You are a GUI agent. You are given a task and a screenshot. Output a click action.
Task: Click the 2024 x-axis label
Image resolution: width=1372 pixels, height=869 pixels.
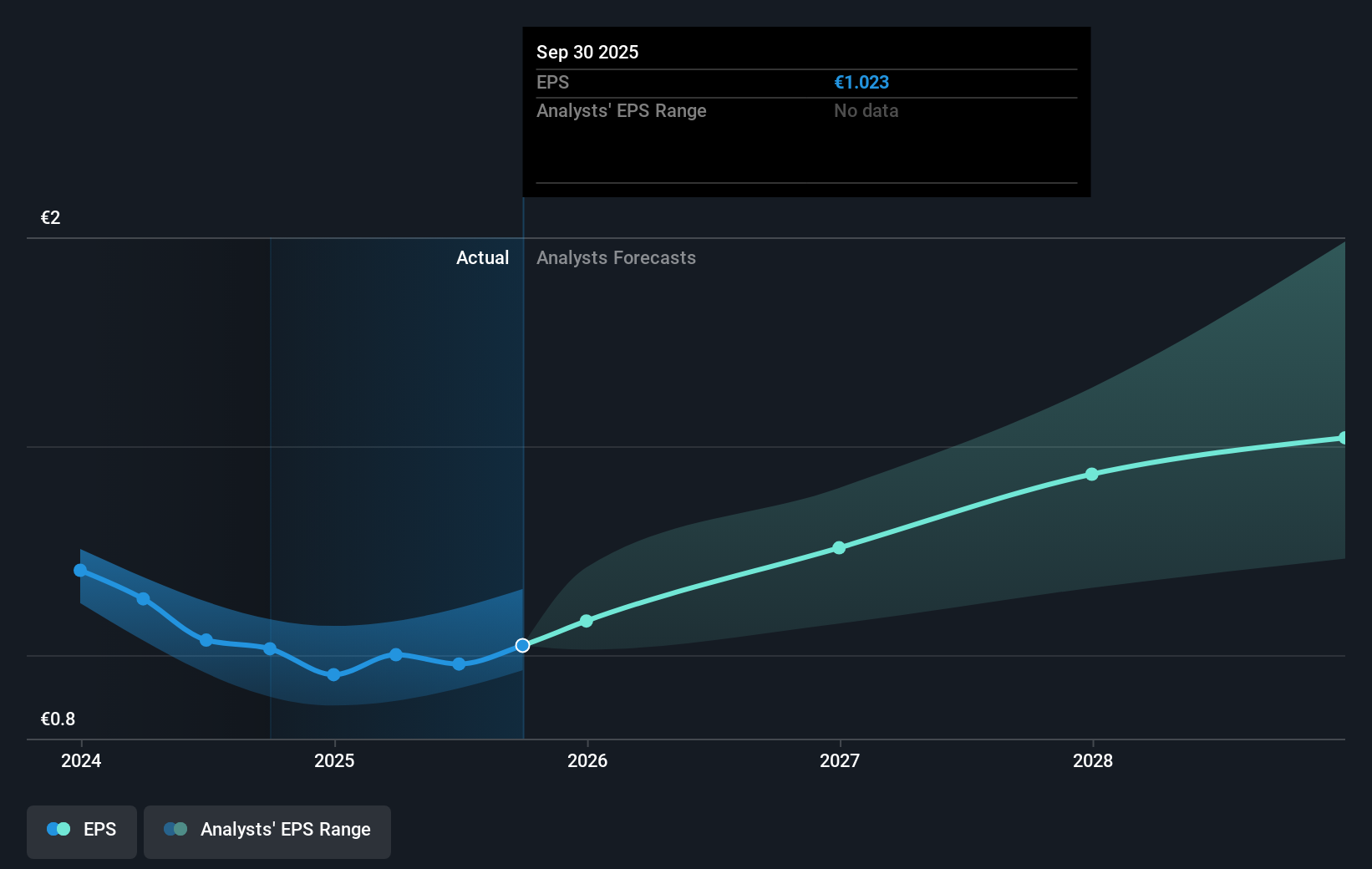[81, 760]
